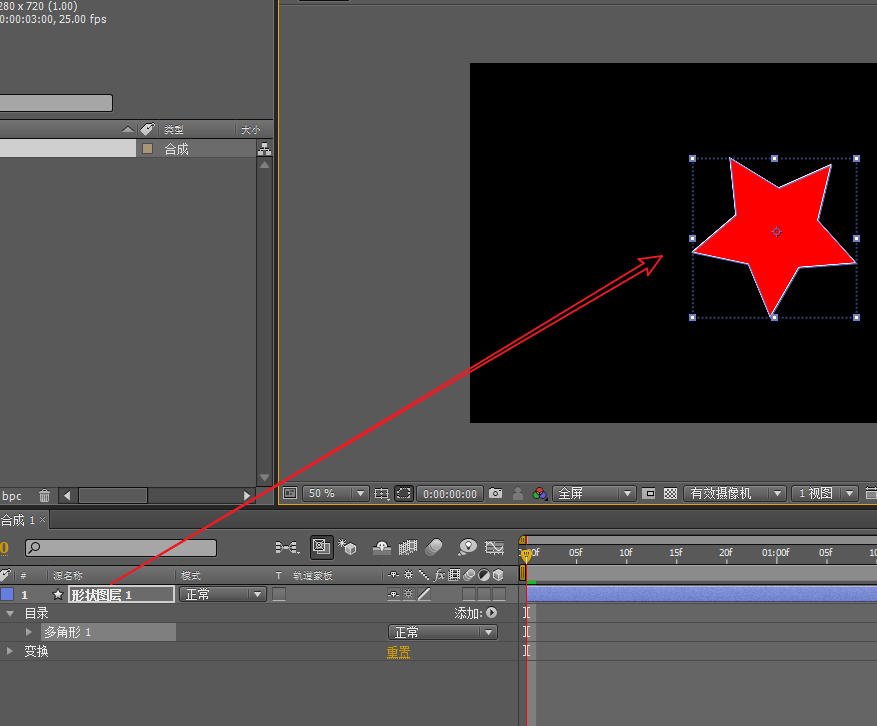
Task: Toggle the transparency grid checkerboard
Action: 670,493
